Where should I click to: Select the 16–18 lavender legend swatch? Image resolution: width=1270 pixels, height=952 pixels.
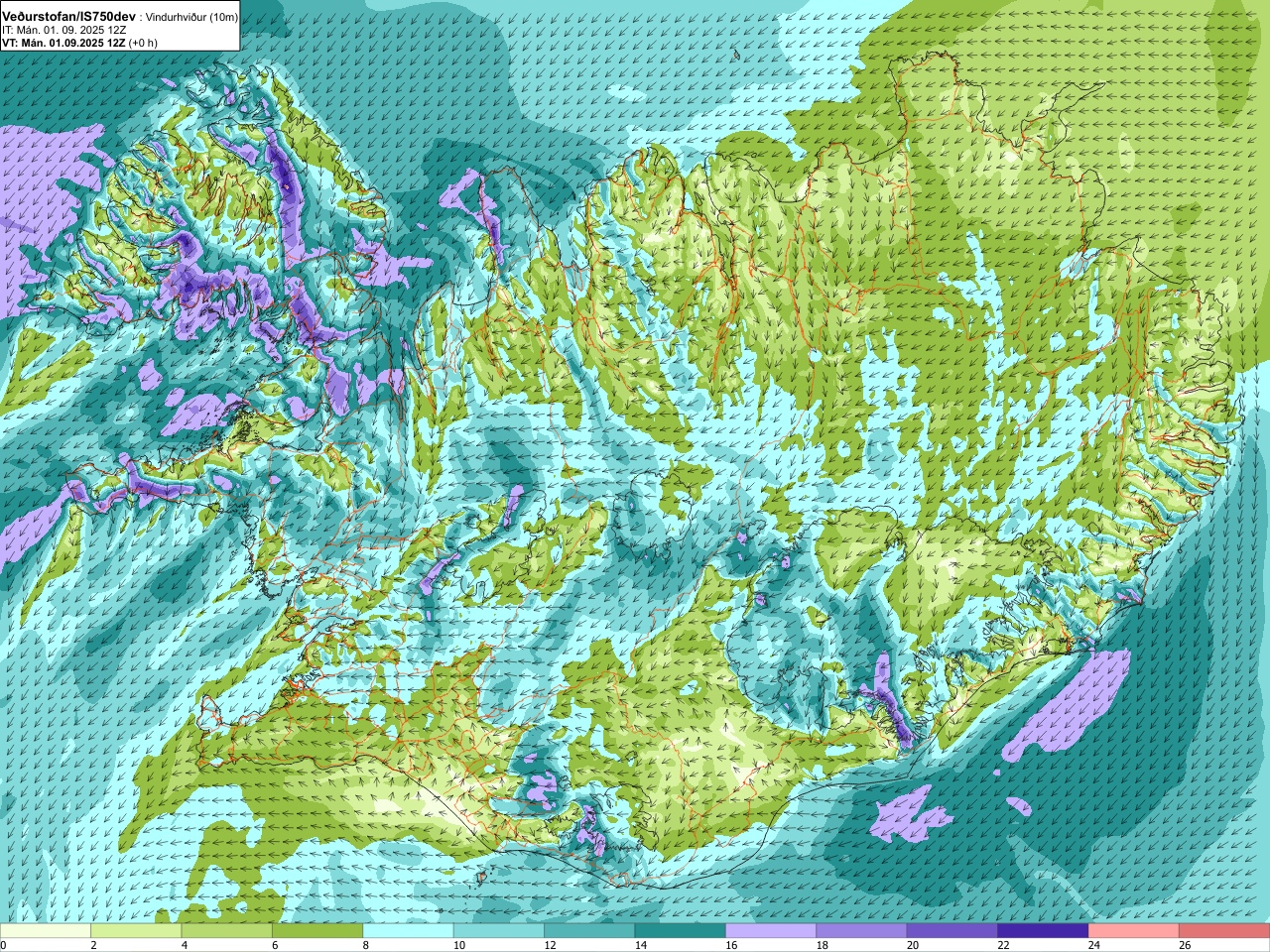[x=771, y=931]
